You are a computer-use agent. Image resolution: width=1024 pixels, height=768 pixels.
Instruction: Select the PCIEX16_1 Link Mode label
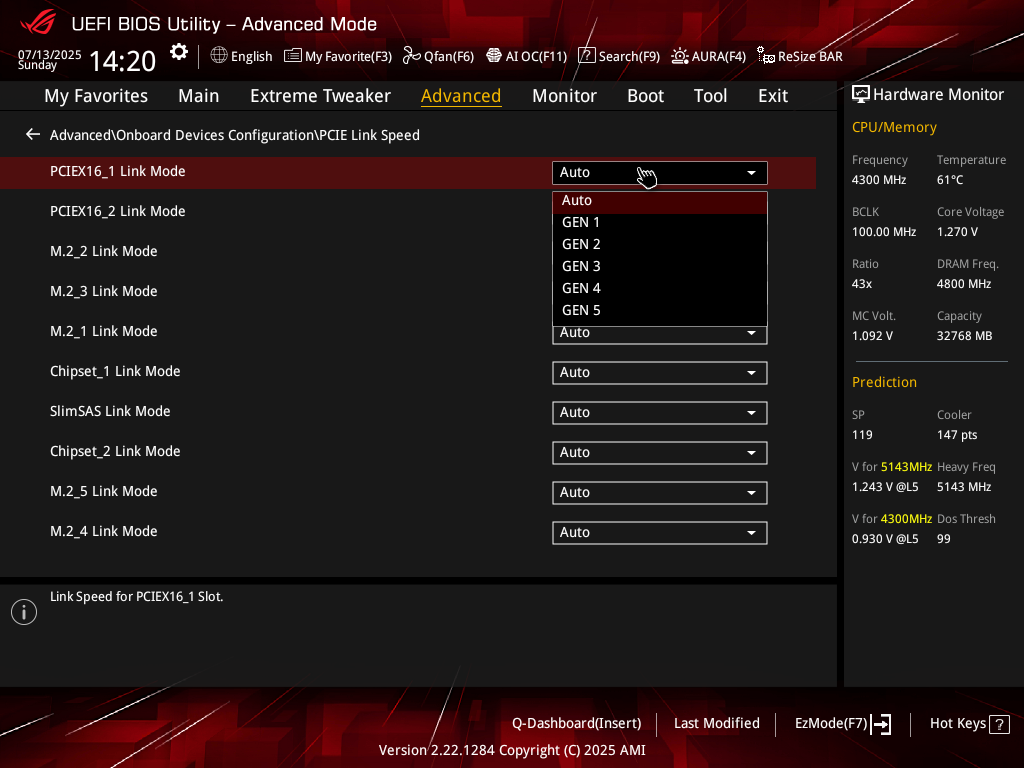click(x=118, y=172)
